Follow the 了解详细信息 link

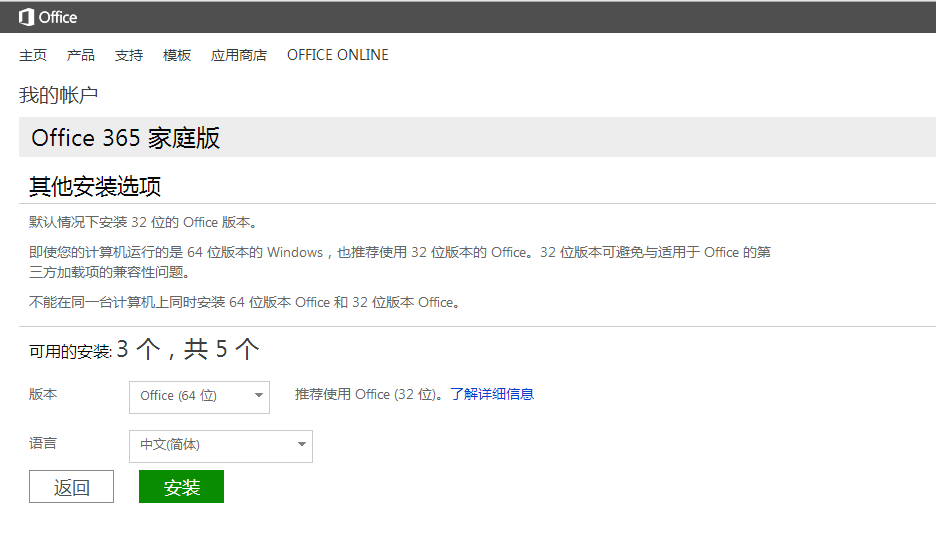point(492,394)
